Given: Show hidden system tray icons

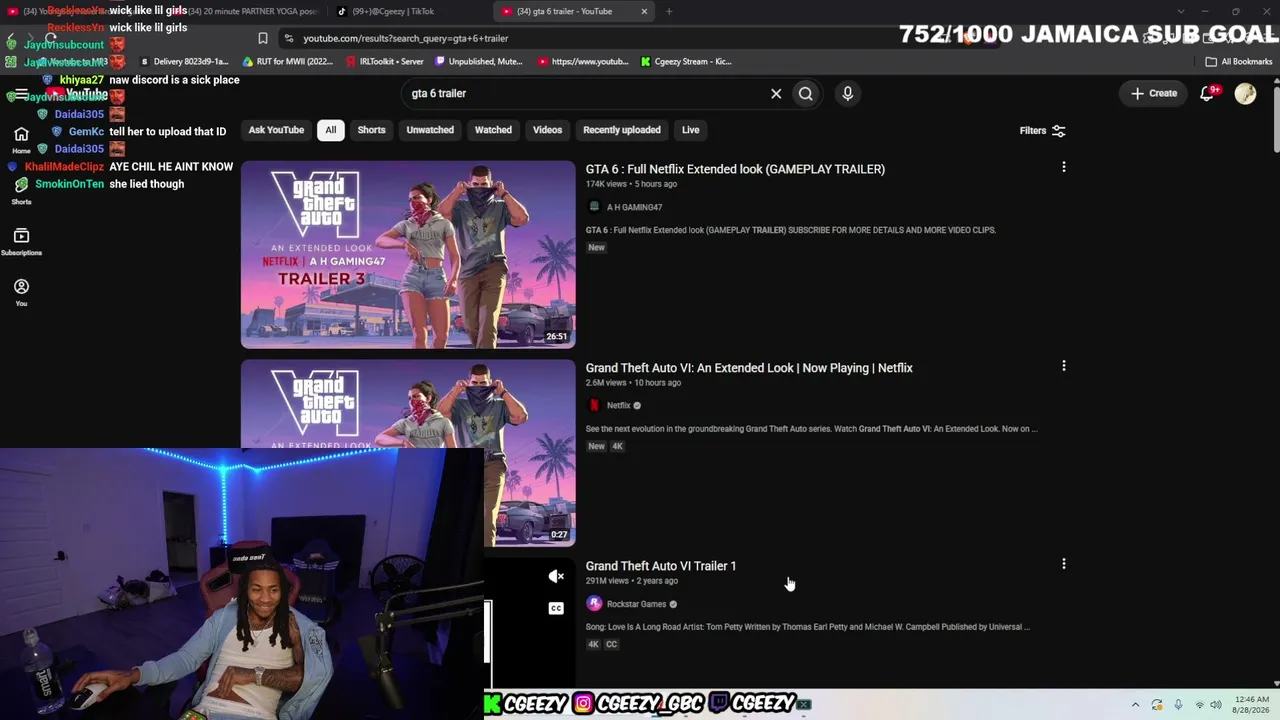Looking at the screenshot, I should click(1135, 705).
